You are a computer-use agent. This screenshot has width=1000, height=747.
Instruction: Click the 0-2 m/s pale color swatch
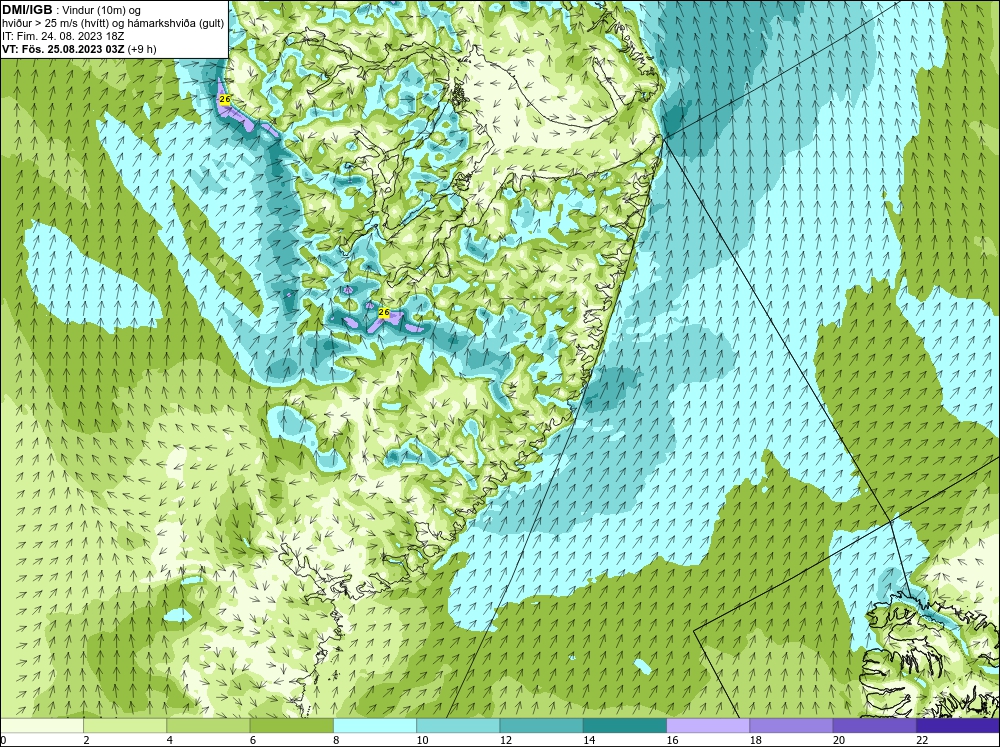point(41,726)
